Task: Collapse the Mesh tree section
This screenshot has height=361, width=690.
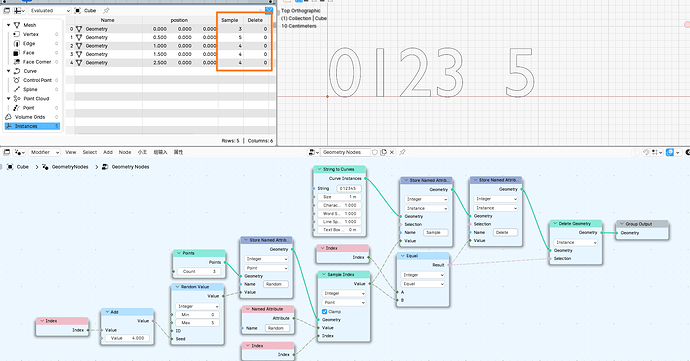Action: pyautogui.click(x=8, y=25)
